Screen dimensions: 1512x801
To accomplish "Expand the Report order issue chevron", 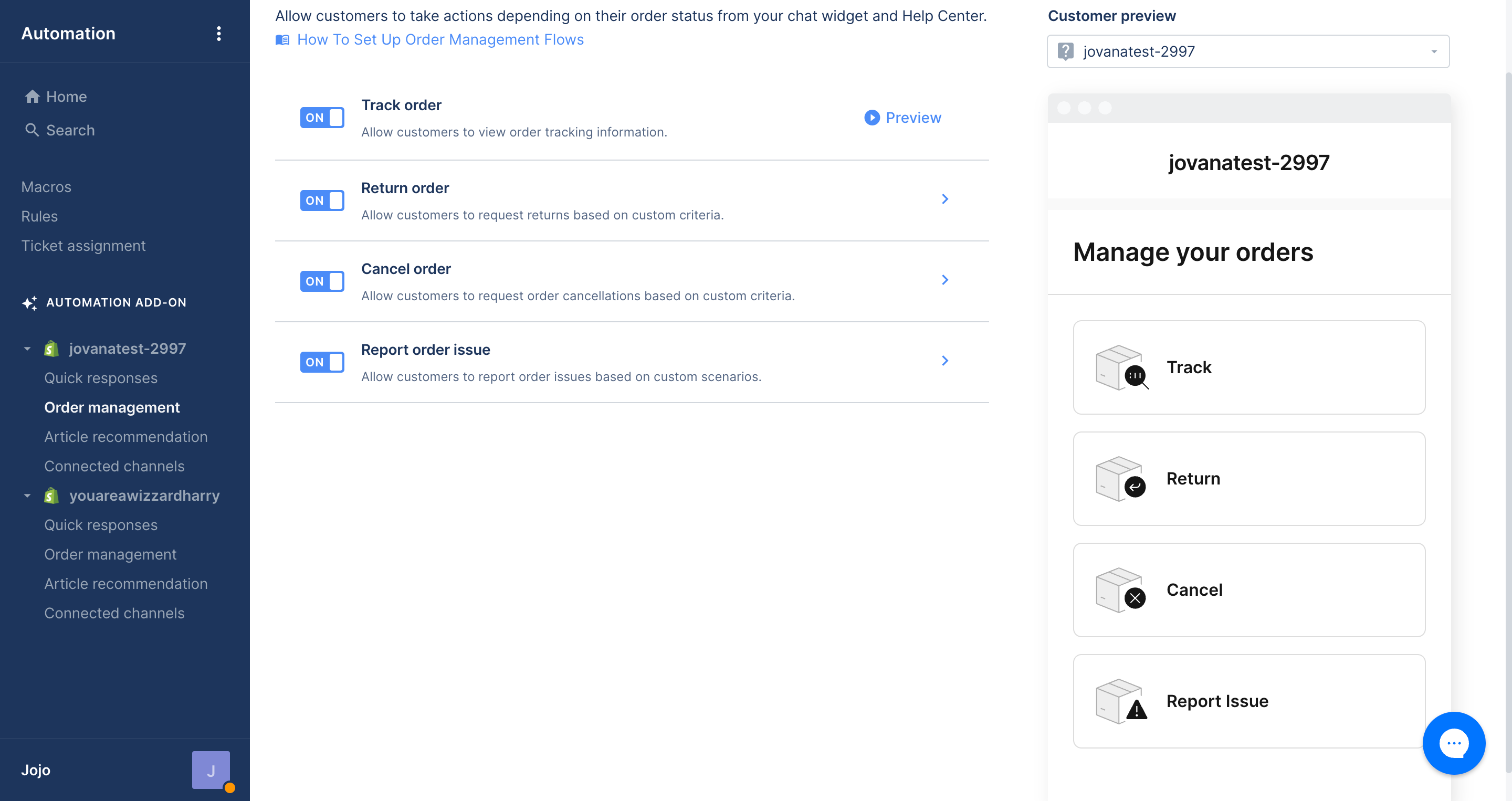I will 944,361.
